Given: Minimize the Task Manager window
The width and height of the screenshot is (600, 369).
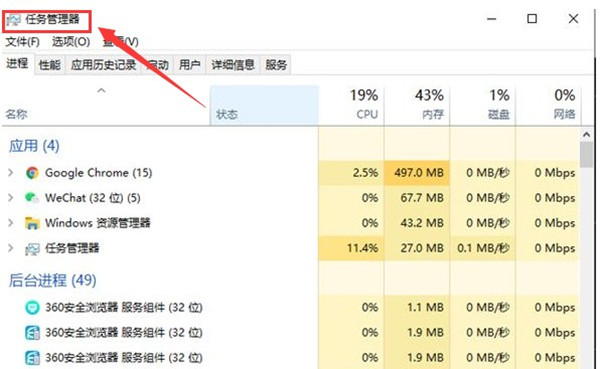Looking at the screenshot, I should (x=492, y=18).
